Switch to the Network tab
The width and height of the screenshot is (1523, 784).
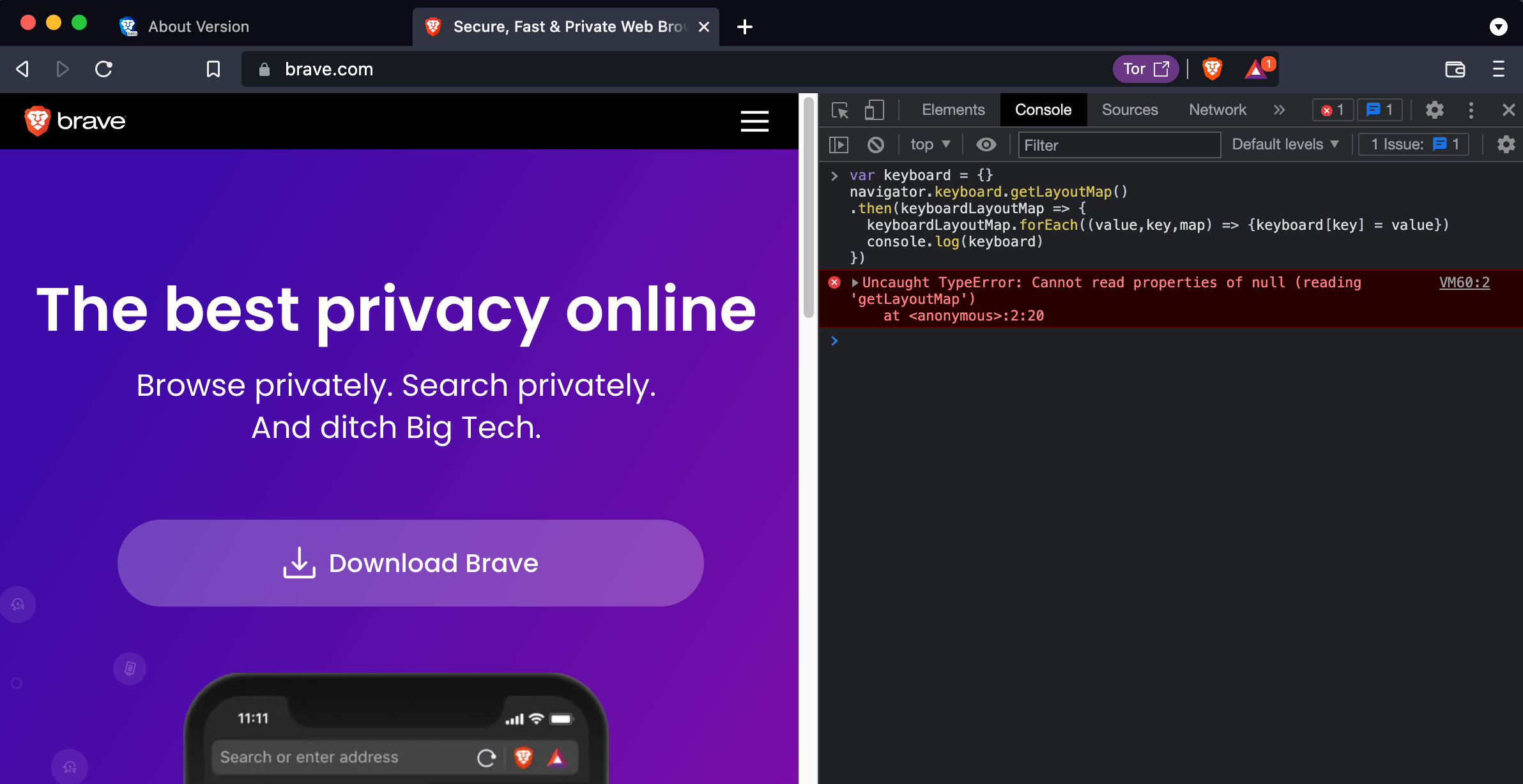pos(1216,110)
